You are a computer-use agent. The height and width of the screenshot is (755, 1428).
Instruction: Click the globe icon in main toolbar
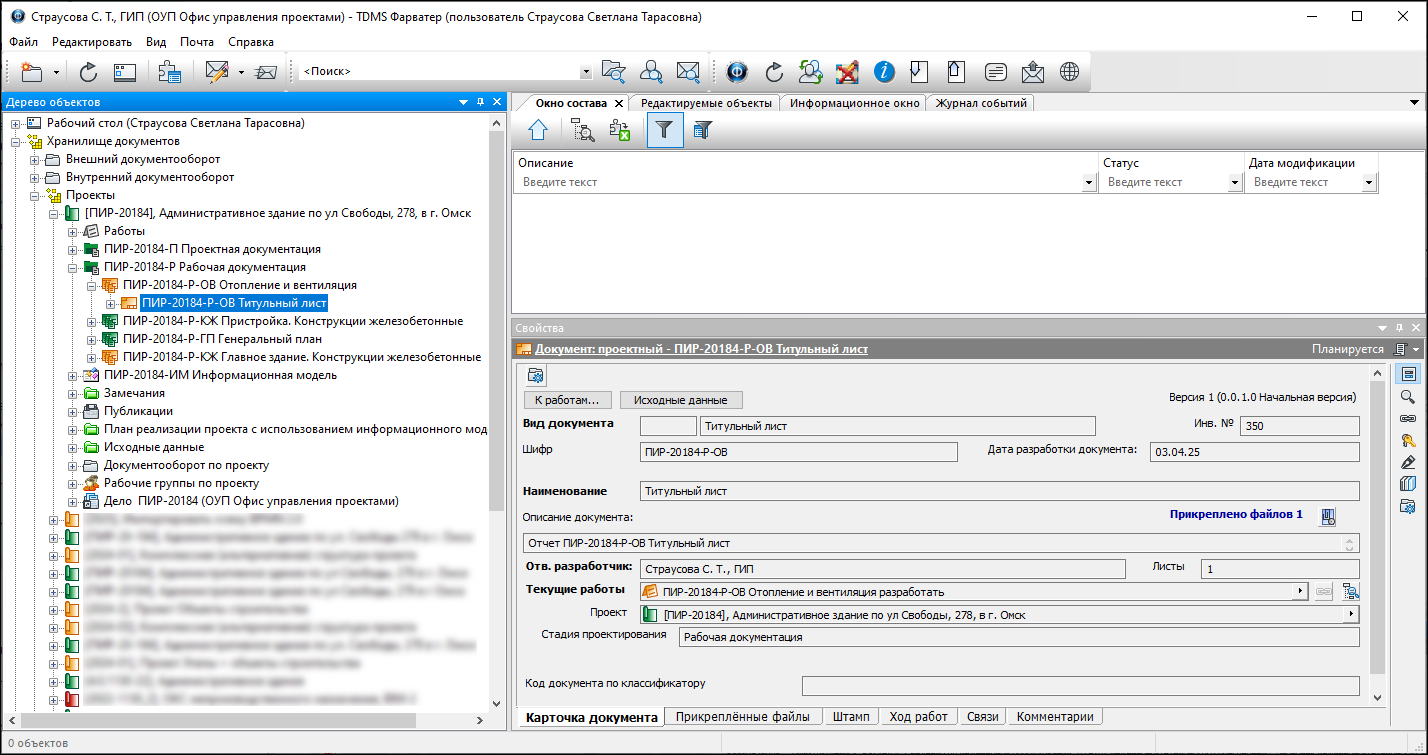point(1069,72)
